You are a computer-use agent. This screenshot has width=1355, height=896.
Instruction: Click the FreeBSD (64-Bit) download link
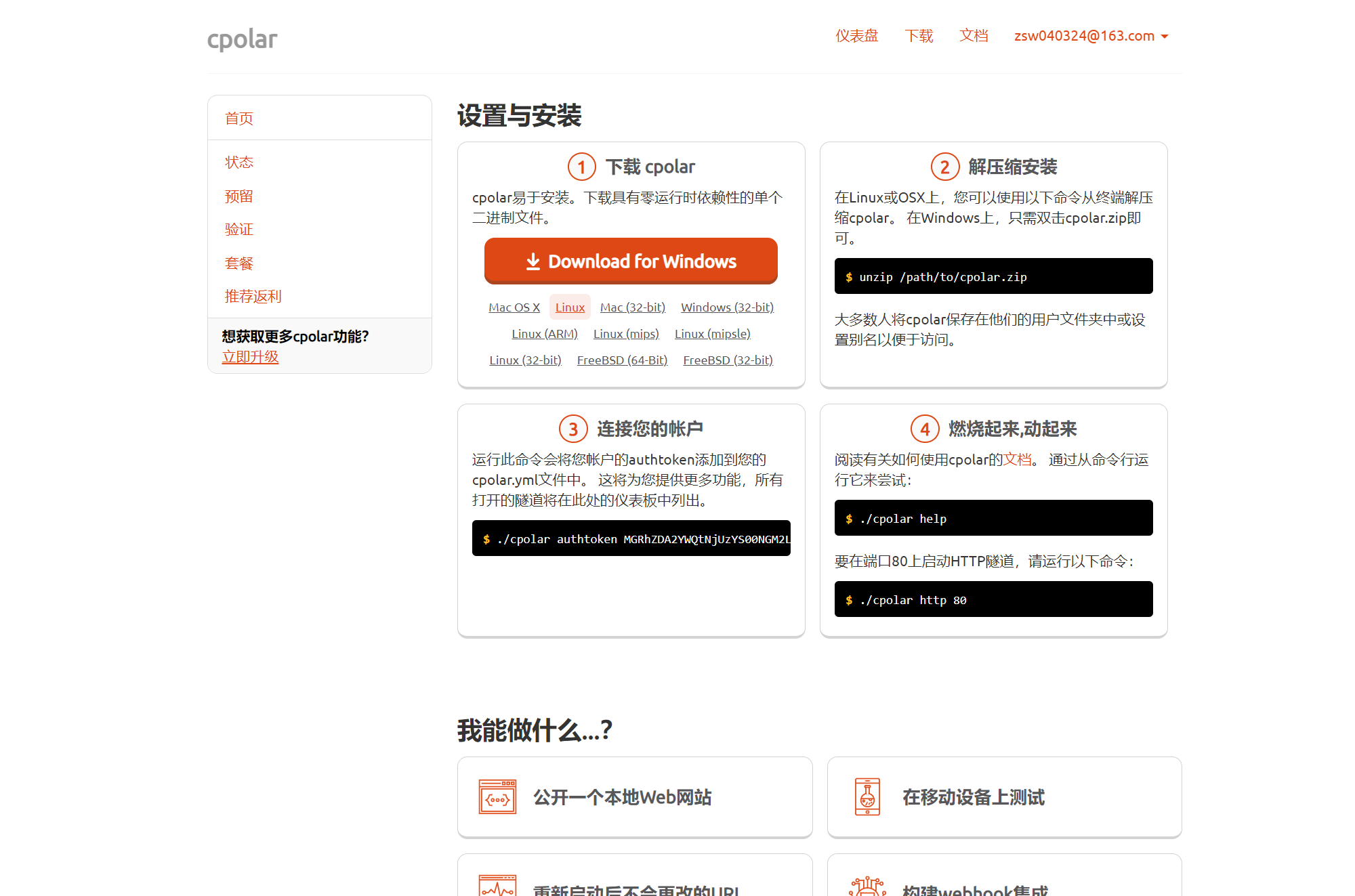622,360
